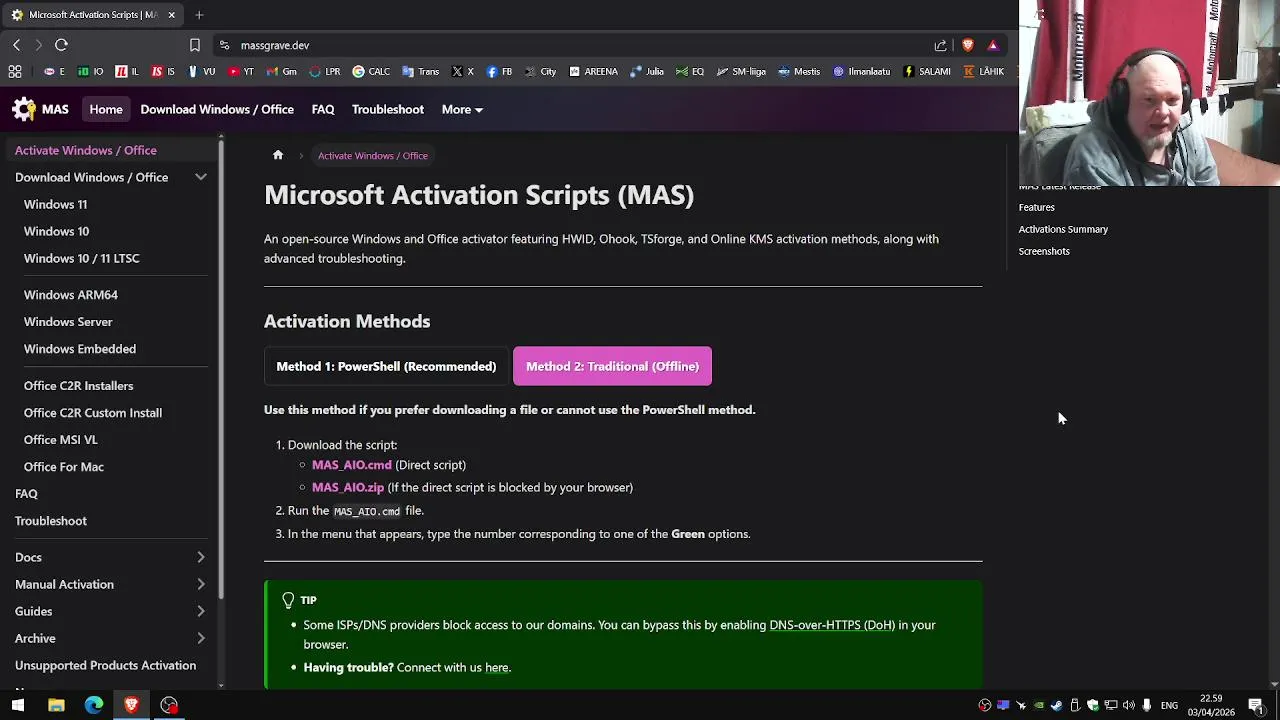
Task: Open Windows 10 in the sidebar
Action: [x=56, y=231]
